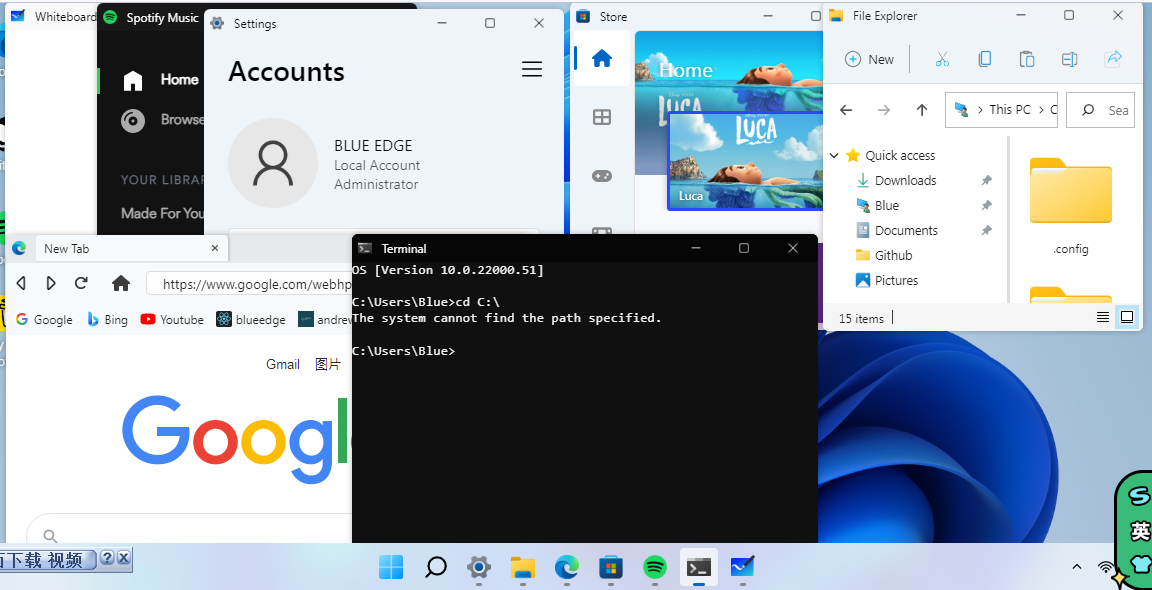Screen dimensions: 1152x590
Task: Click the Copy icon in File Explorer
Action: 984,60
